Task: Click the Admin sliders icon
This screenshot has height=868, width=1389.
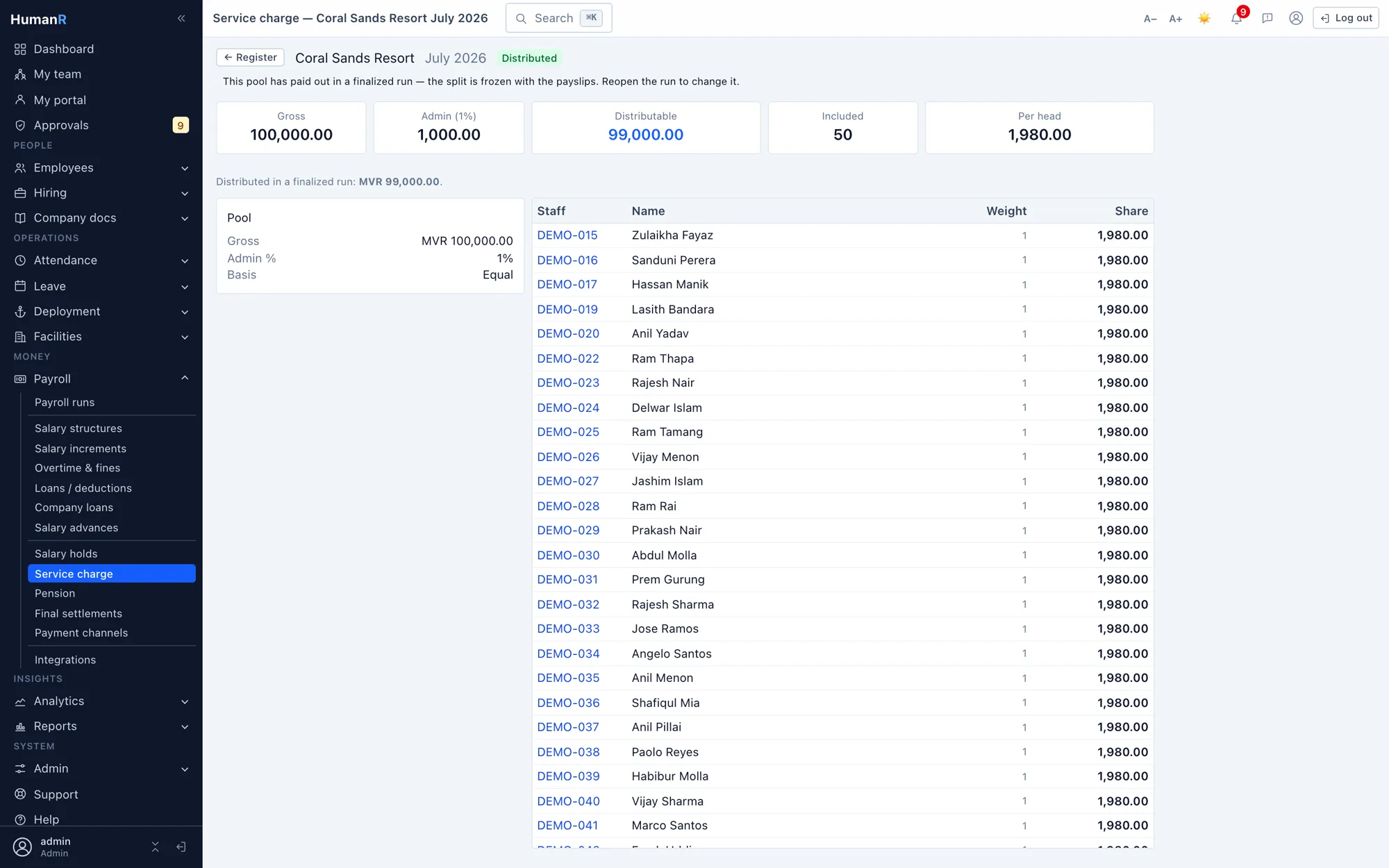Action: 20,769
